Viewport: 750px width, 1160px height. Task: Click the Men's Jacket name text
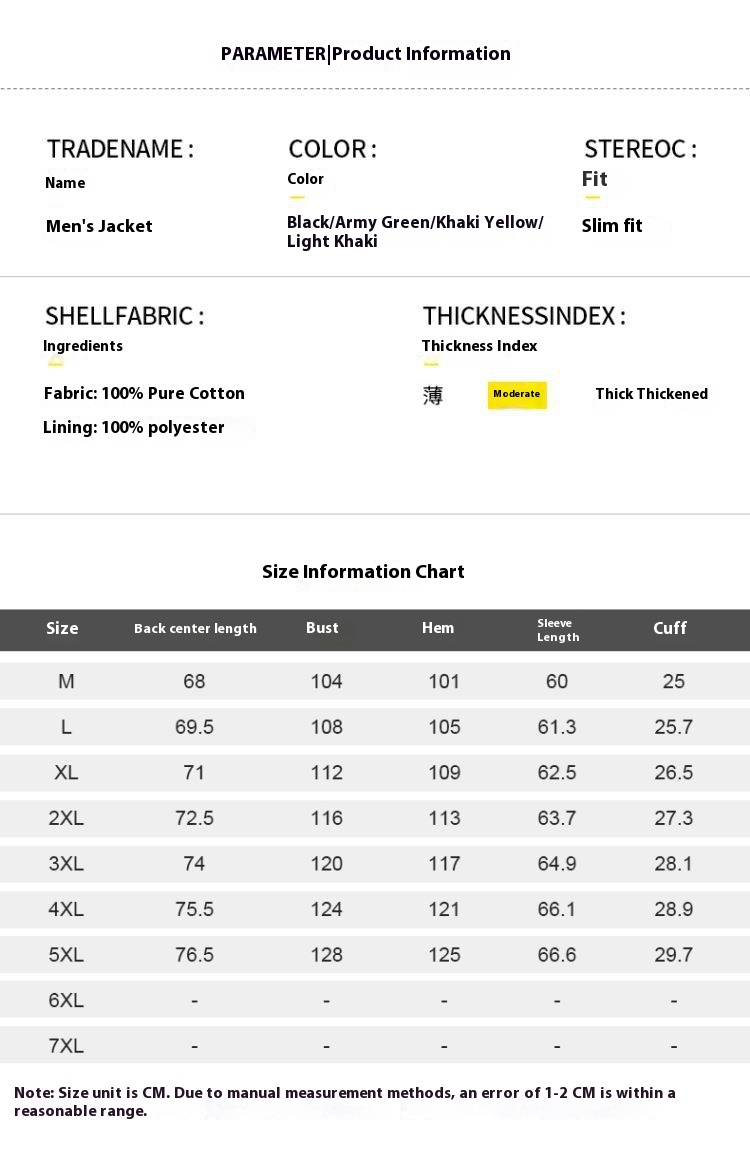pos(99,226)
